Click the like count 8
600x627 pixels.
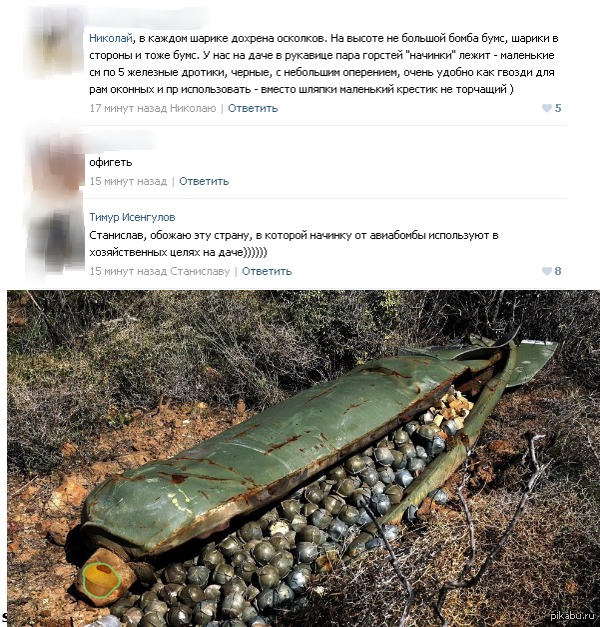point(558,271)
